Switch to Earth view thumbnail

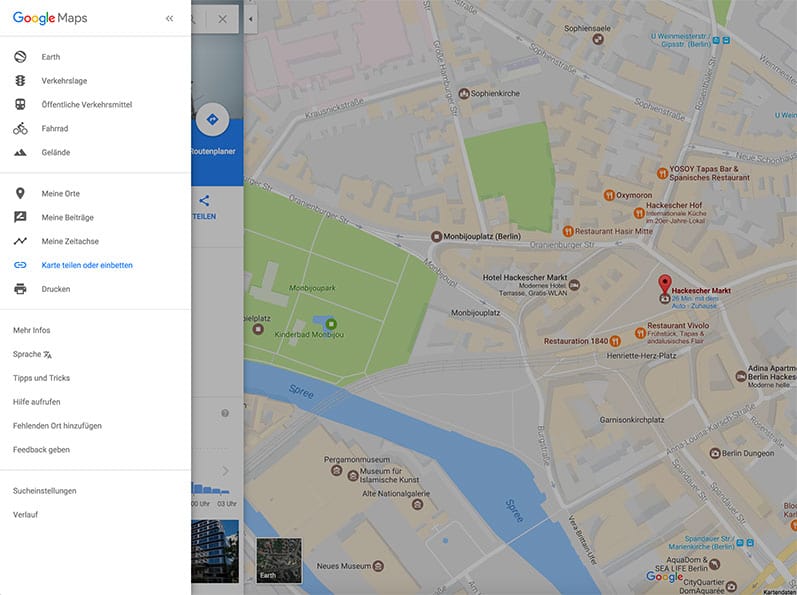coord(278,560)
